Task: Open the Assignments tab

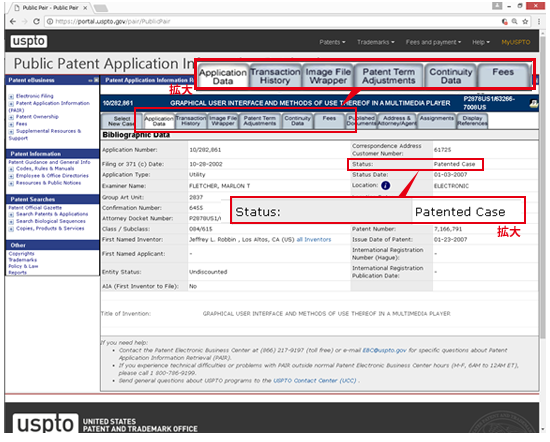Action: click(x=436, y=121)
